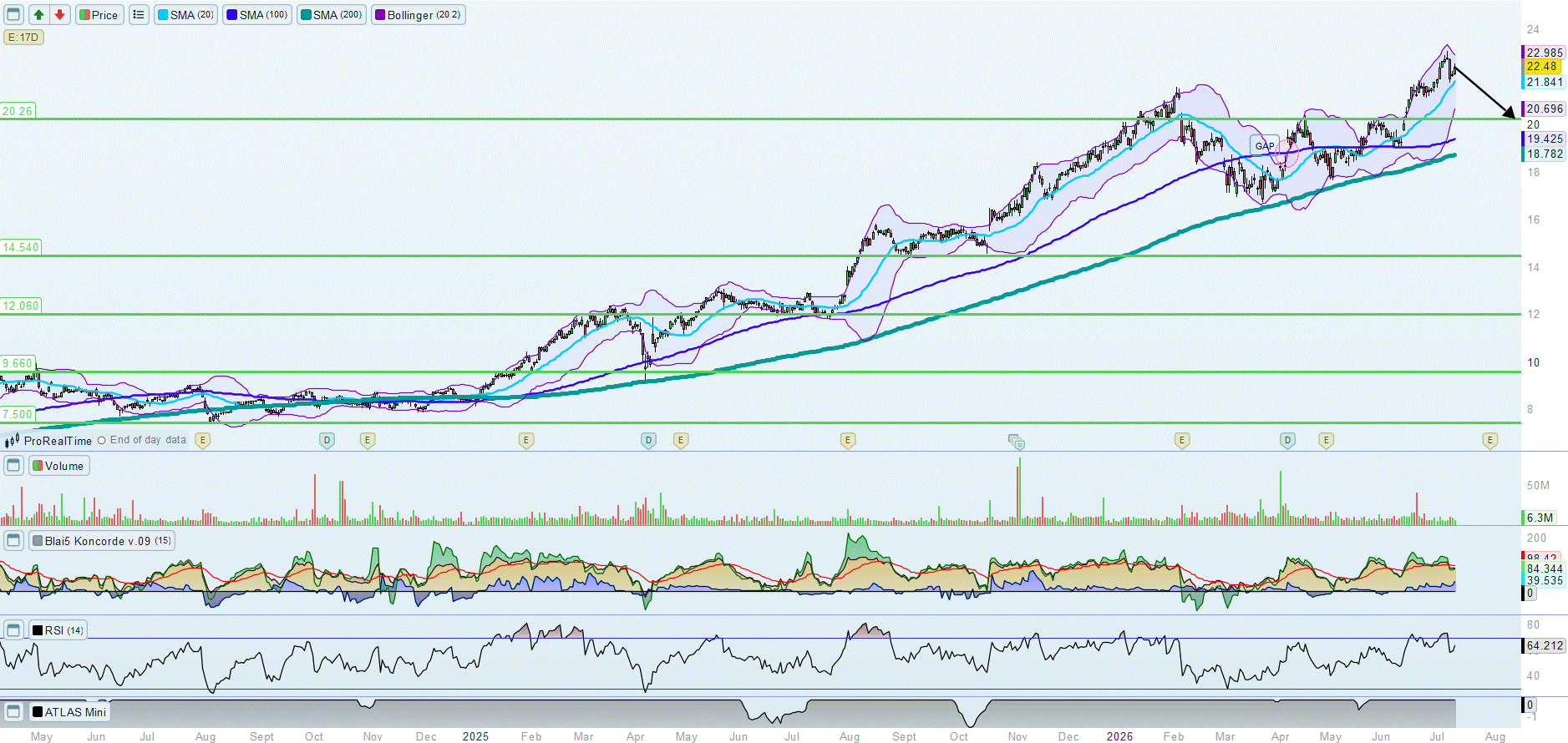This screenshot has height=743, width=1568.
Task: Open the indicator list icon
Action: [x=139, y=14]
